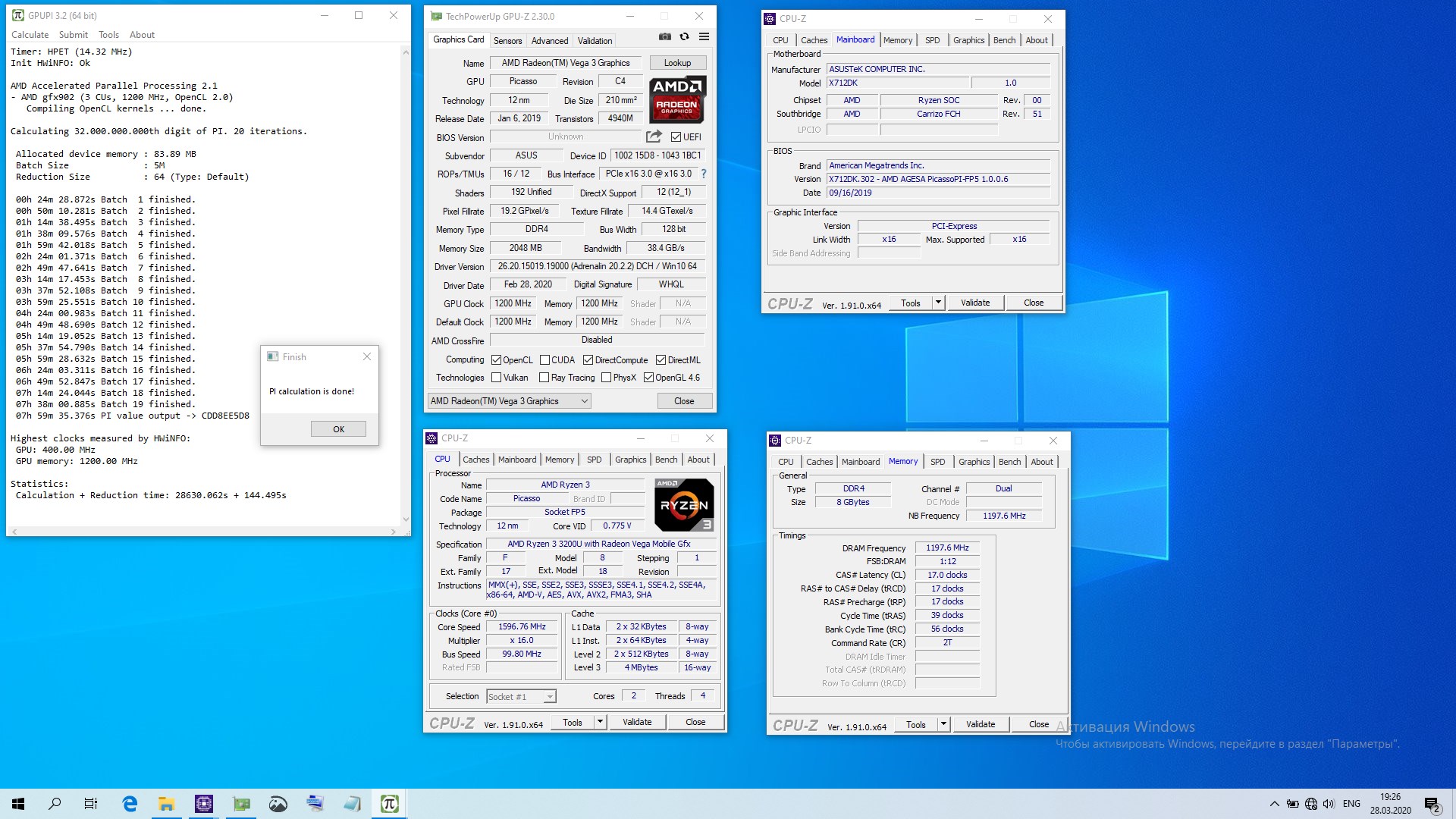Image resolution: width=1456 pixels, height=819 pixels.
Task: Open the Socket #1 selection dropdown in CPU-Z
Action: click(x=521, y=696)
